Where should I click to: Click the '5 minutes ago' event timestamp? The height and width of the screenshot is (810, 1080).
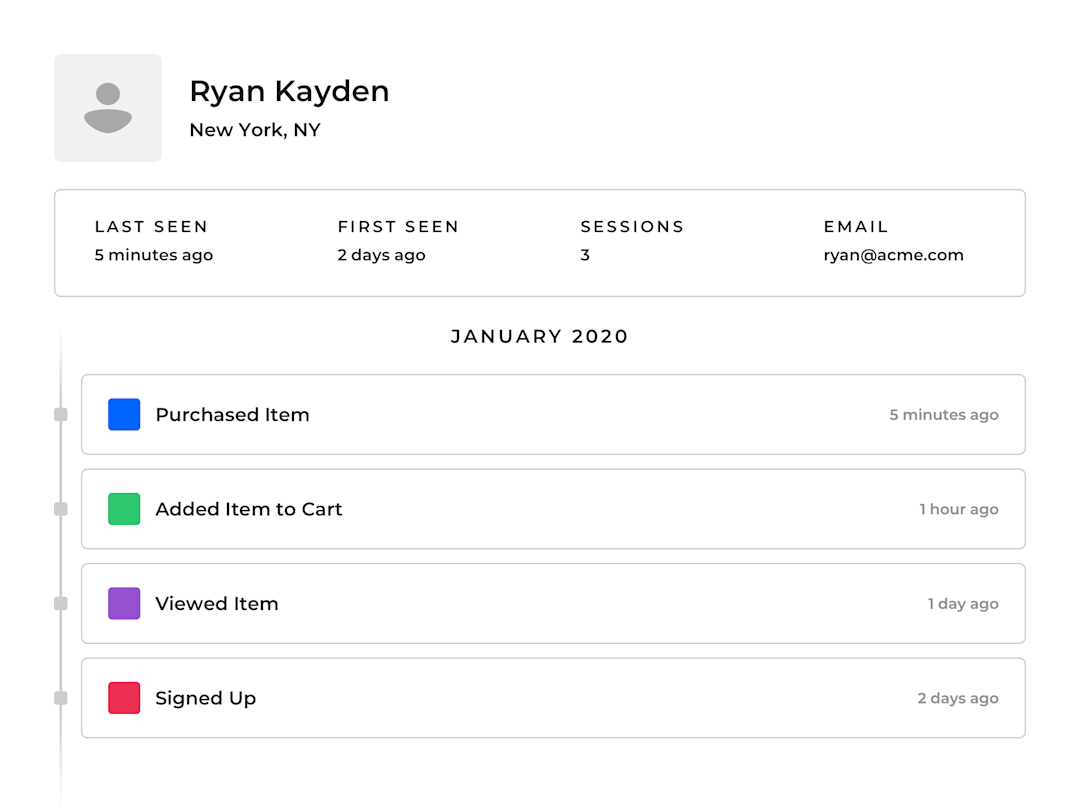point(943,414)
